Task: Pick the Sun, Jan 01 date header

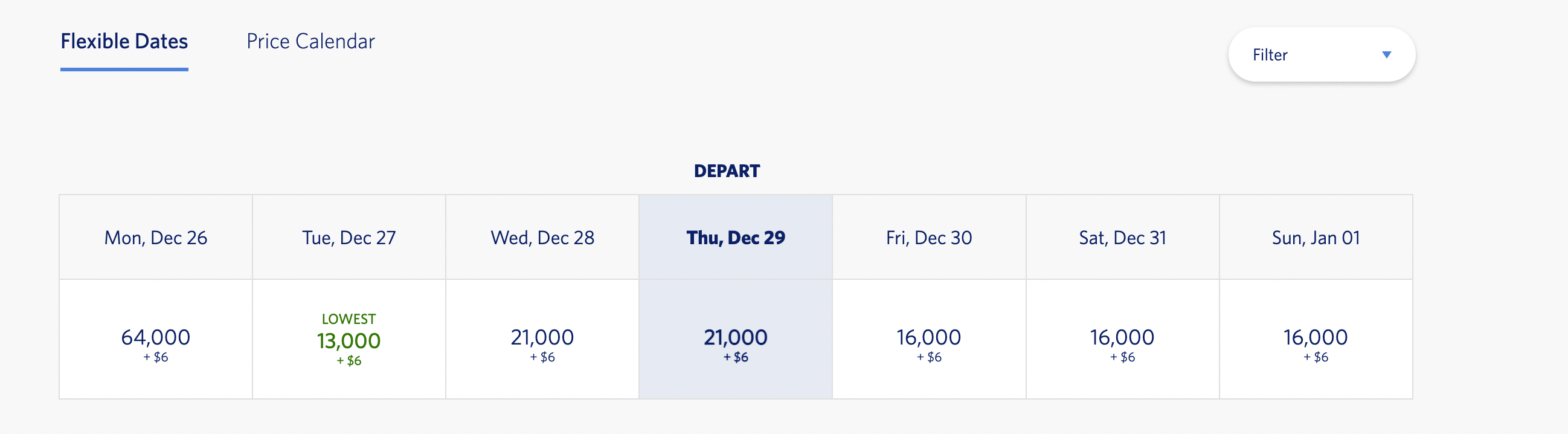Action: click(1316, 238)
